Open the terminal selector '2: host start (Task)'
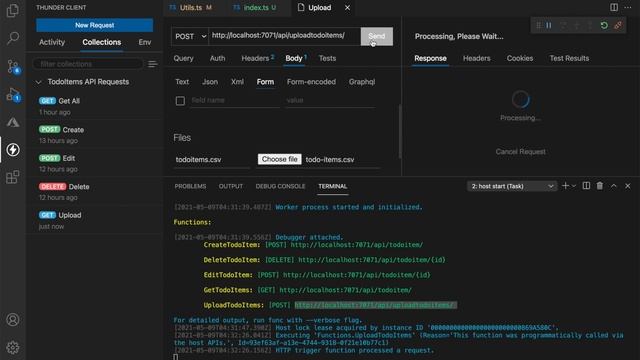This screenshot has height=360, width=640. 512,186
